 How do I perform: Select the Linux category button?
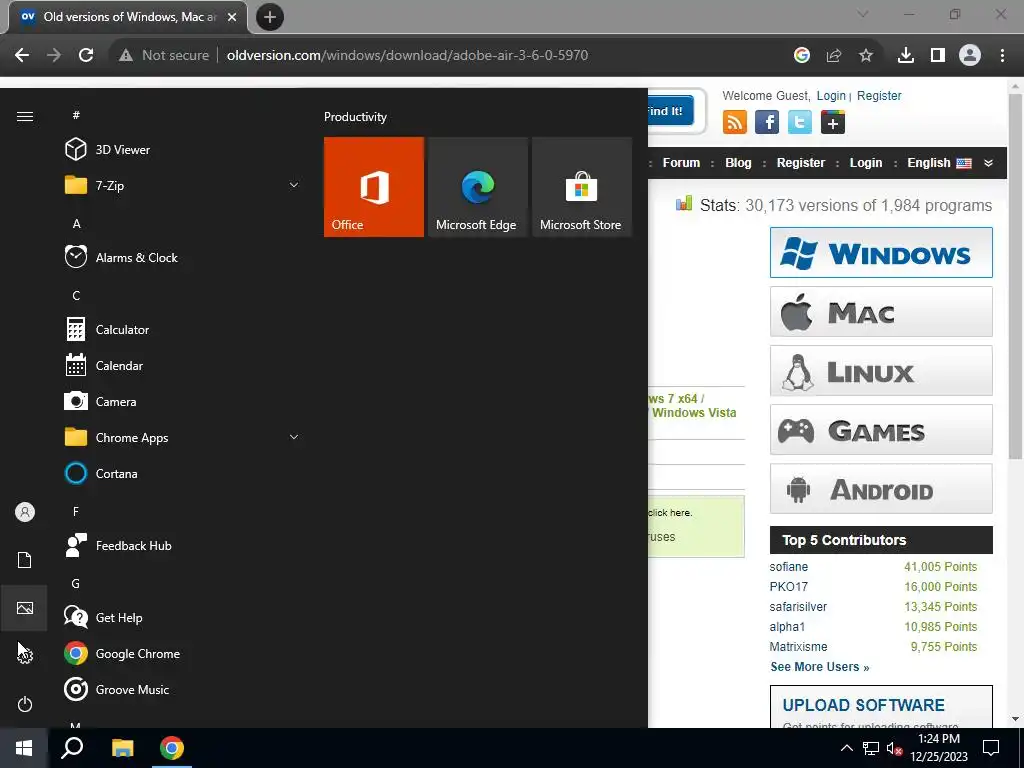pos(881,371)
